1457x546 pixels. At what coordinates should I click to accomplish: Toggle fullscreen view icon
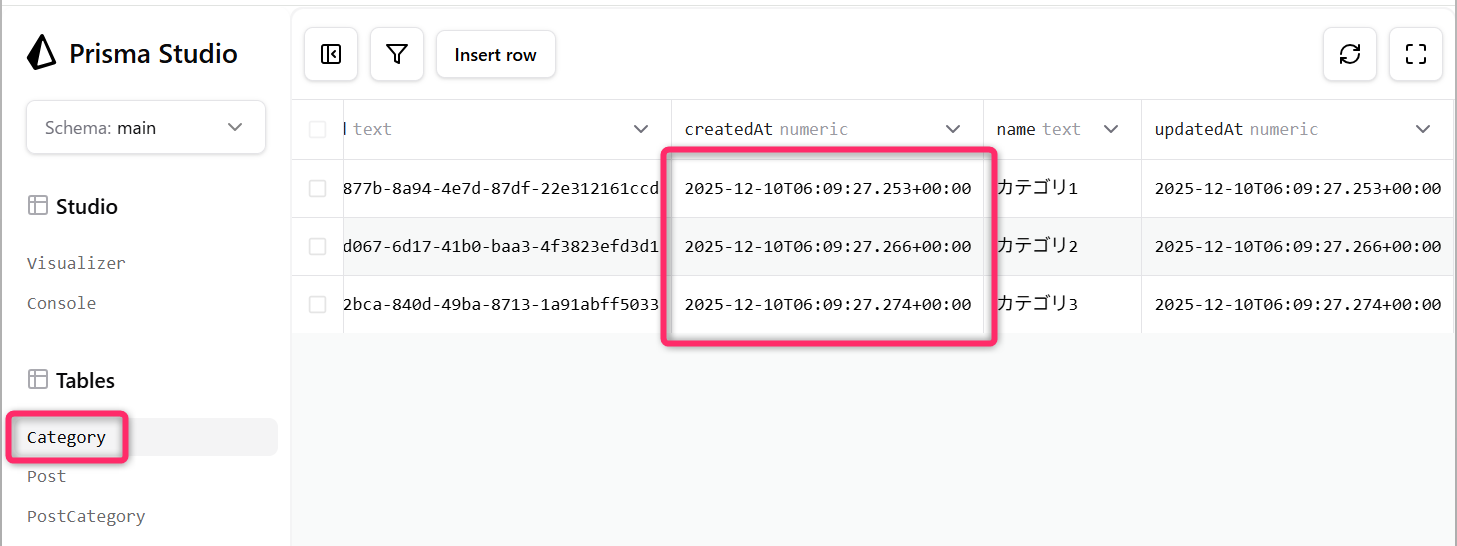coord(1416,54)
